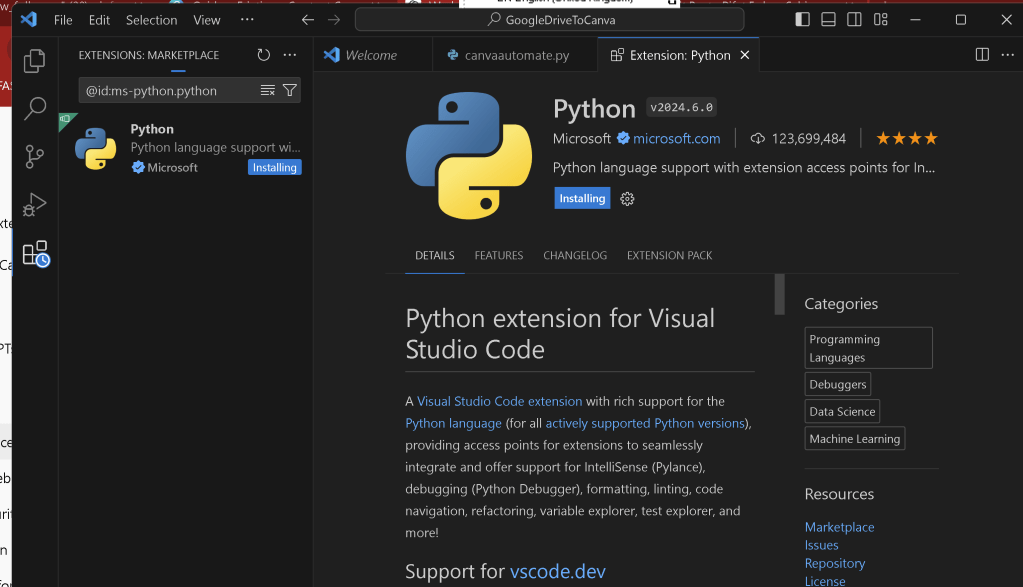Split the editor to the right
Screen dimensions: 1023x587
tap(982, 55)
